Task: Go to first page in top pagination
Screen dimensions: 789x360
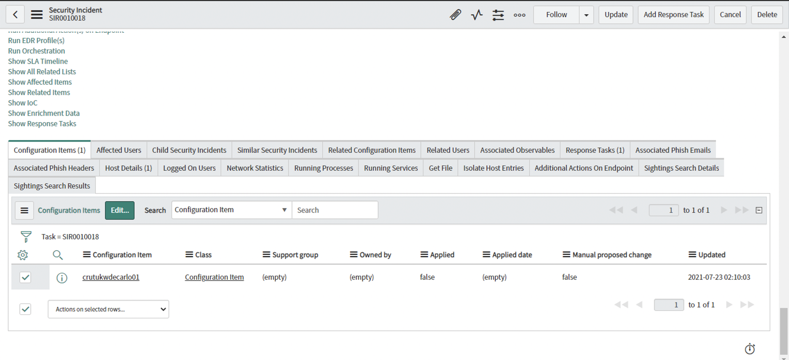Action: point(616,210)
